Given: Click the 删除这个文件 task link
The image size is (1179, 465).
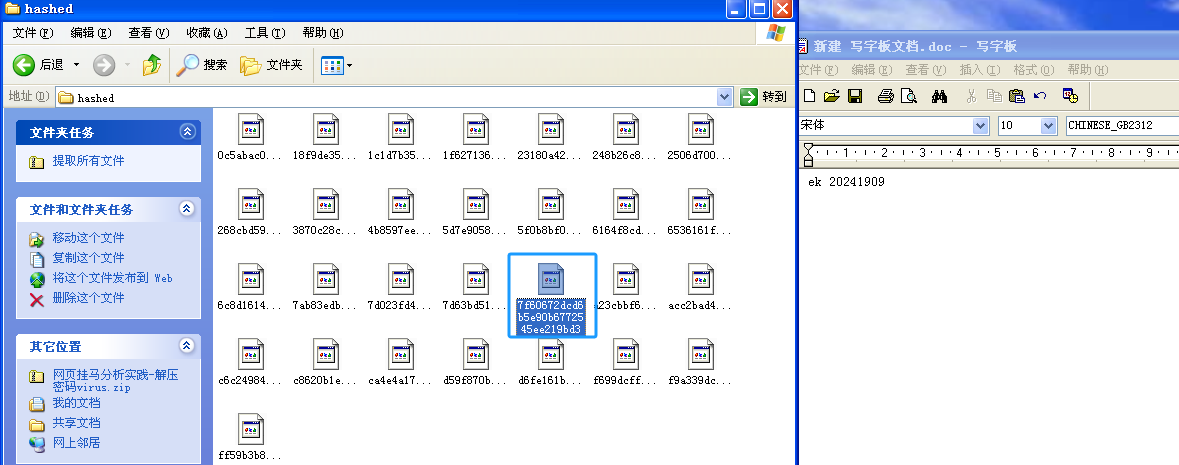Looking at the screenshot, I should 88,298.
